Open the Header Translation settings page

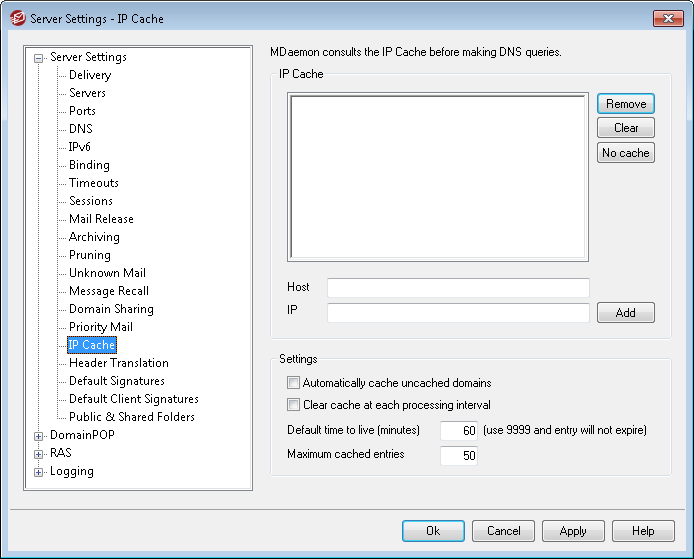(118, 363)
